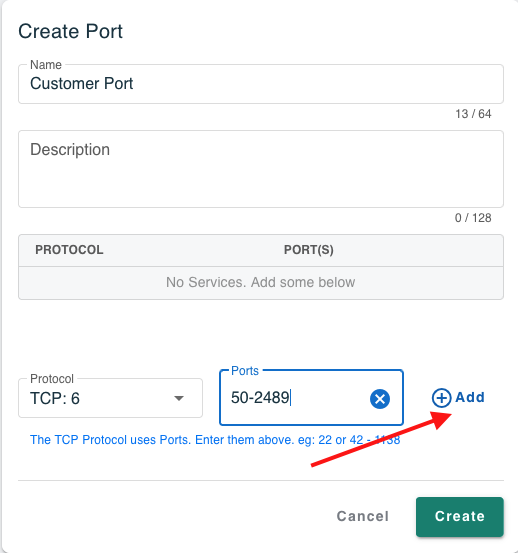The width and height of the screenshot is (518, 553).
Task: Click the Add text label
Action: (x=470, y=397)
